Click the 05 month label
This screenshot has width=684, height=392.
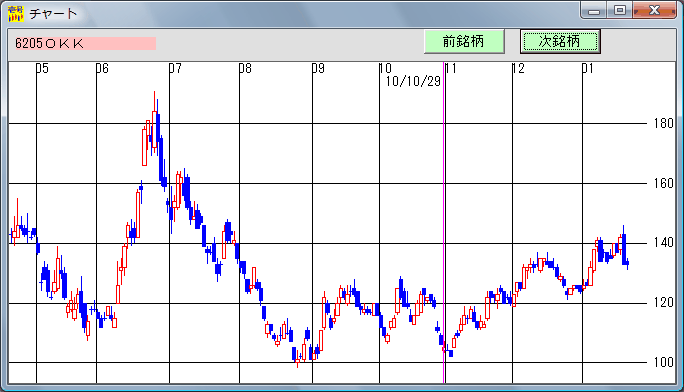[x=42, y=68]
